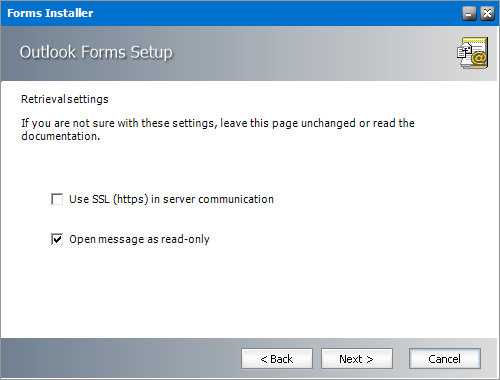The width and height of the screenshot is (500, 380).
Task: Proceed with the Next > button
Action: click(357, 359)
